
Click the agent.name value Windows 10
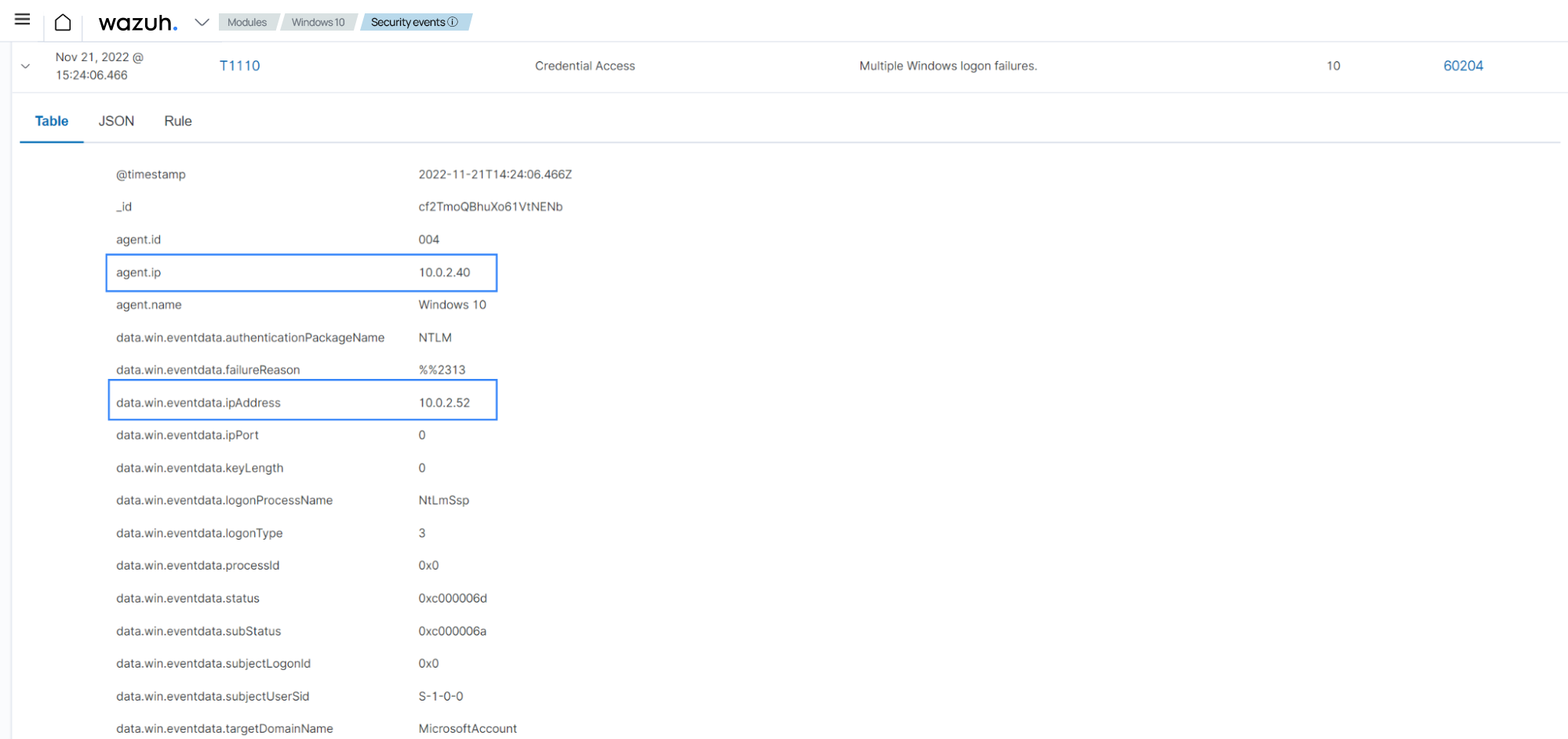pyautogui.click(x=452, y=304)
